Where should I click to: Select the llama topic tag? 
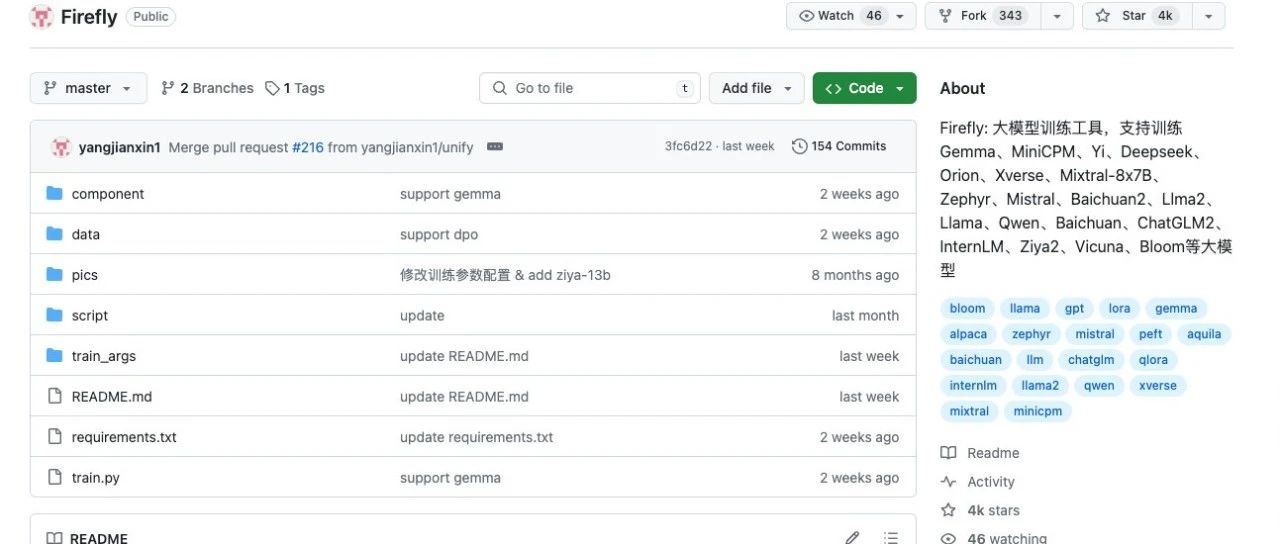point(1025,308)
